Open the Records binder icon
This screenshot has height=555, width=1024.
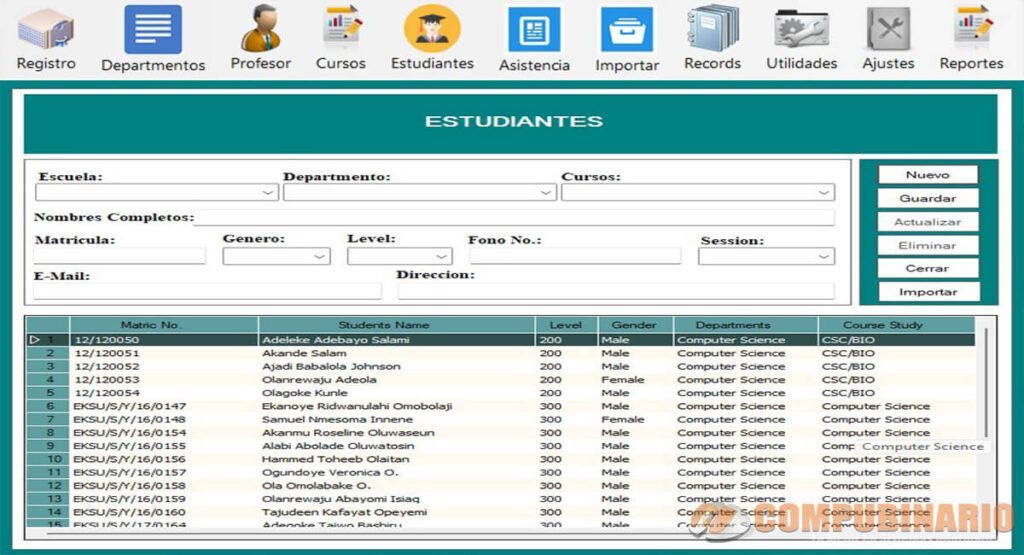(712, 28)
